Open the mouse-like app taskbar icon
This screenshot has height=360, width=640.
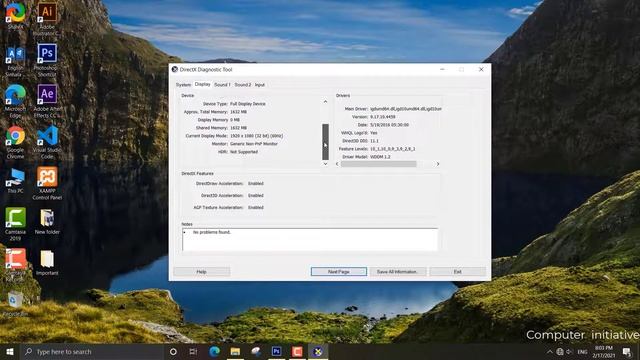pos(256,351)
